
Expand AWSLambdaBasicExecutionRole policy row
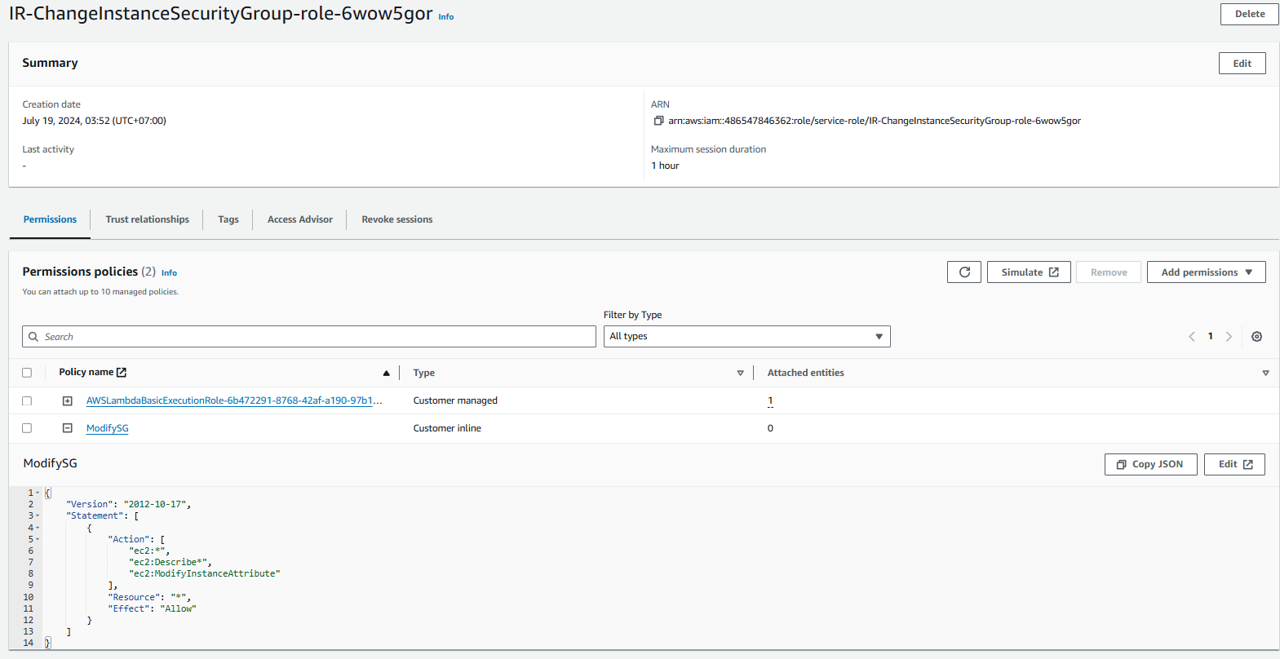[x=67, y=401]
